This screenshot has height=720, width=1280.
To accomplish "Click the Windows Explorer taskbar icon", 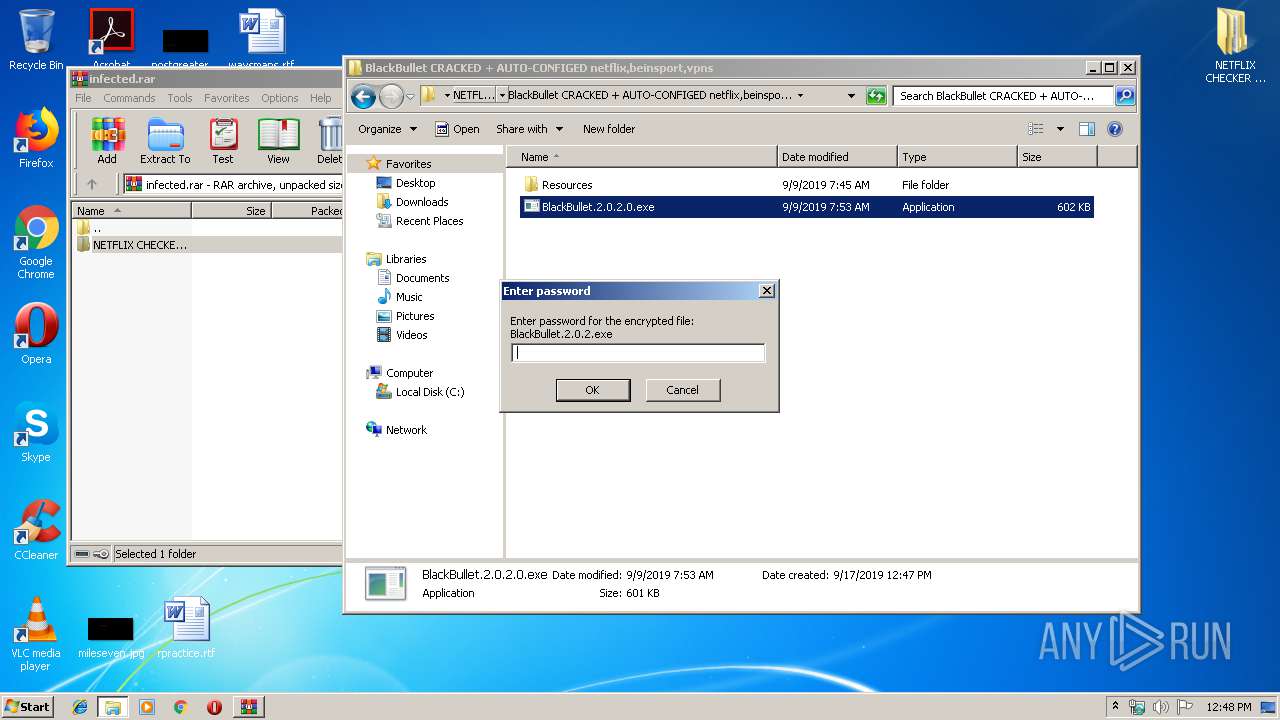I will (x=112, y=707).
